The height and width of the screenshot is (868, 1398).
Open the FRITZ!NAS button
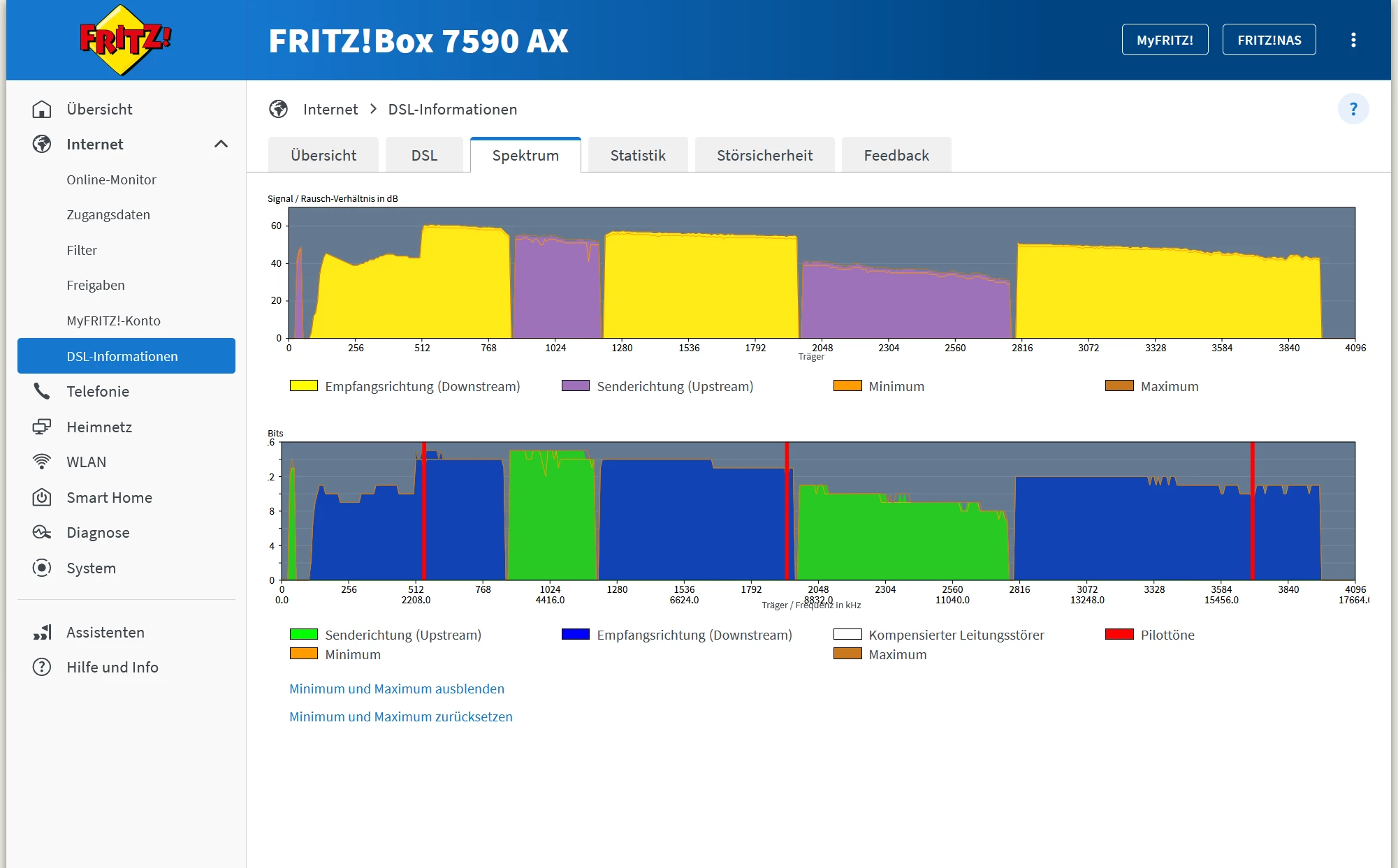[x=1269, y=40]
